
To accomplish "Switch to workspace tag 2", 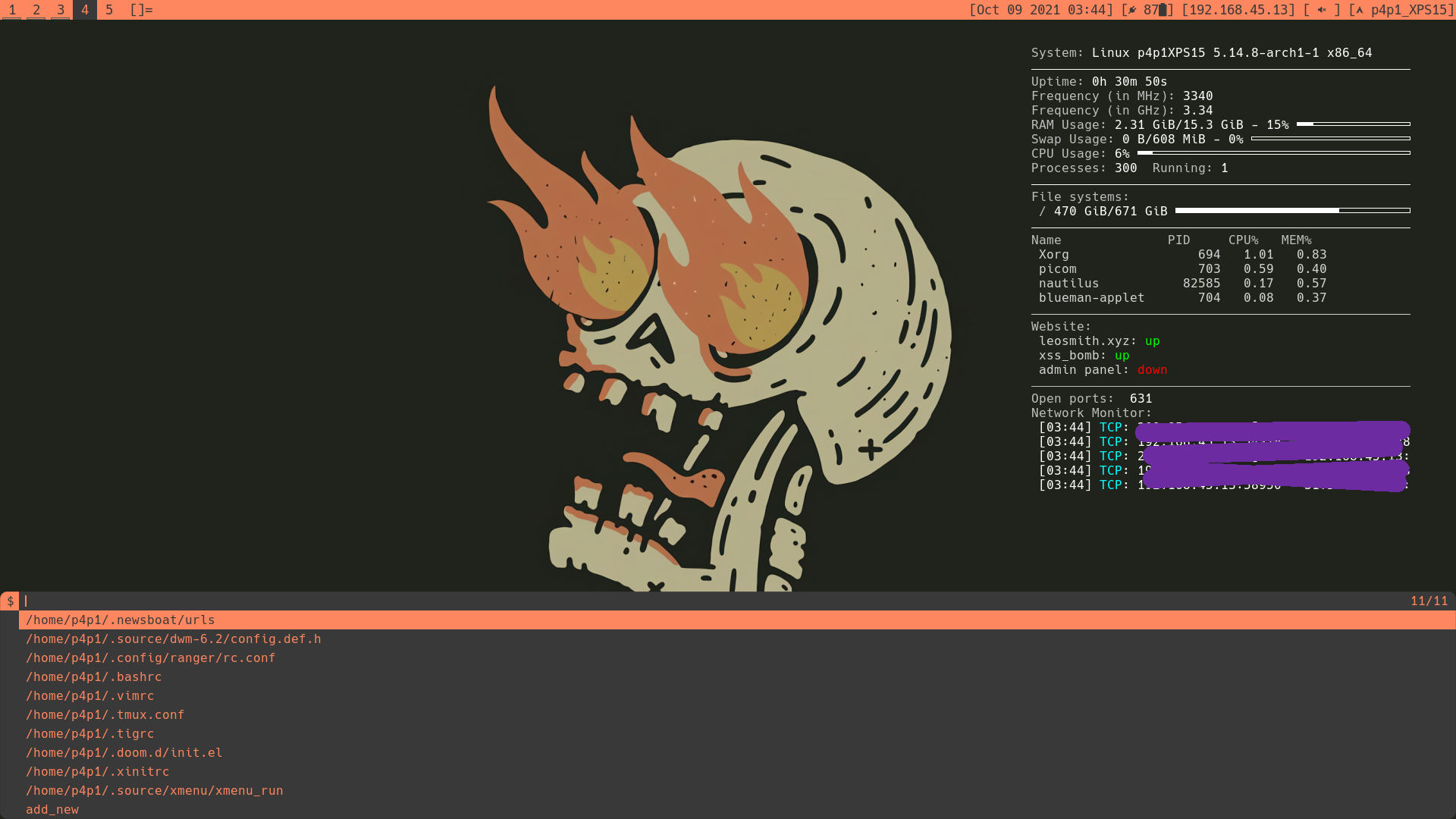I will pyautogui.click(x=36, y=10).
